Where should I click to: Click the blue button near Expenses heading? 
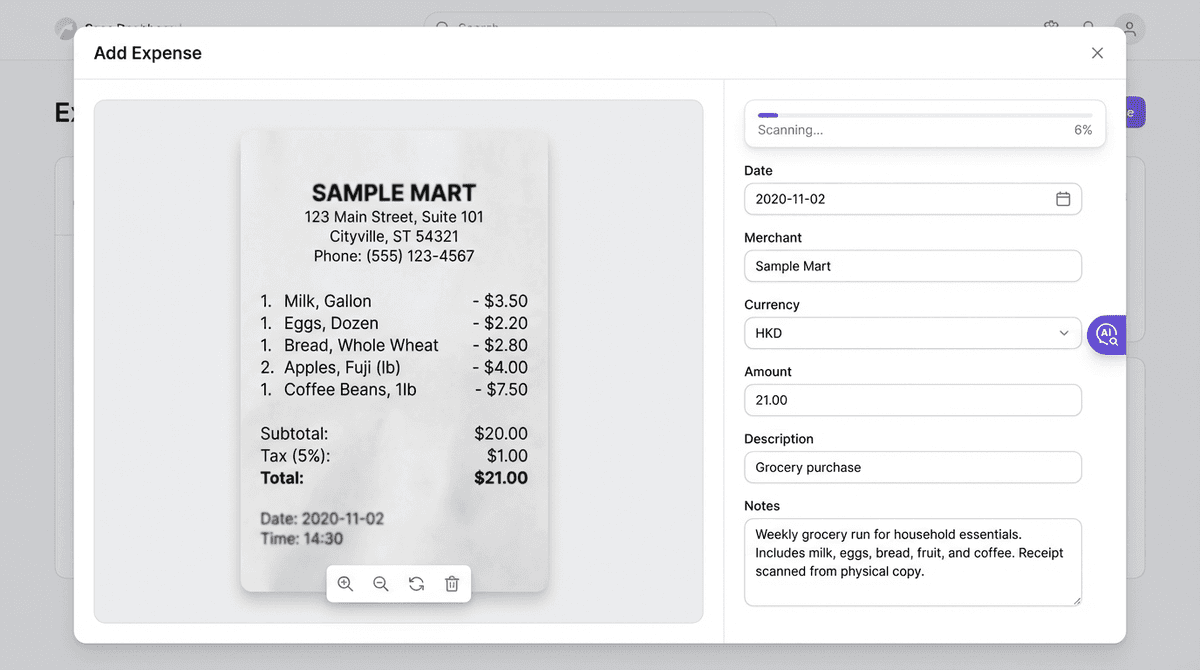(x=1133, y=112)
